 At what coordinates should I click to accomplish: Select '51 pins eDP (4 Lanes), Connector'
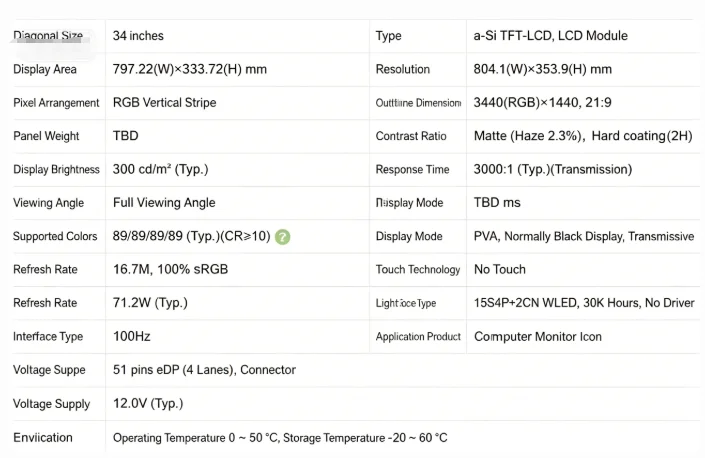[204, 370]
